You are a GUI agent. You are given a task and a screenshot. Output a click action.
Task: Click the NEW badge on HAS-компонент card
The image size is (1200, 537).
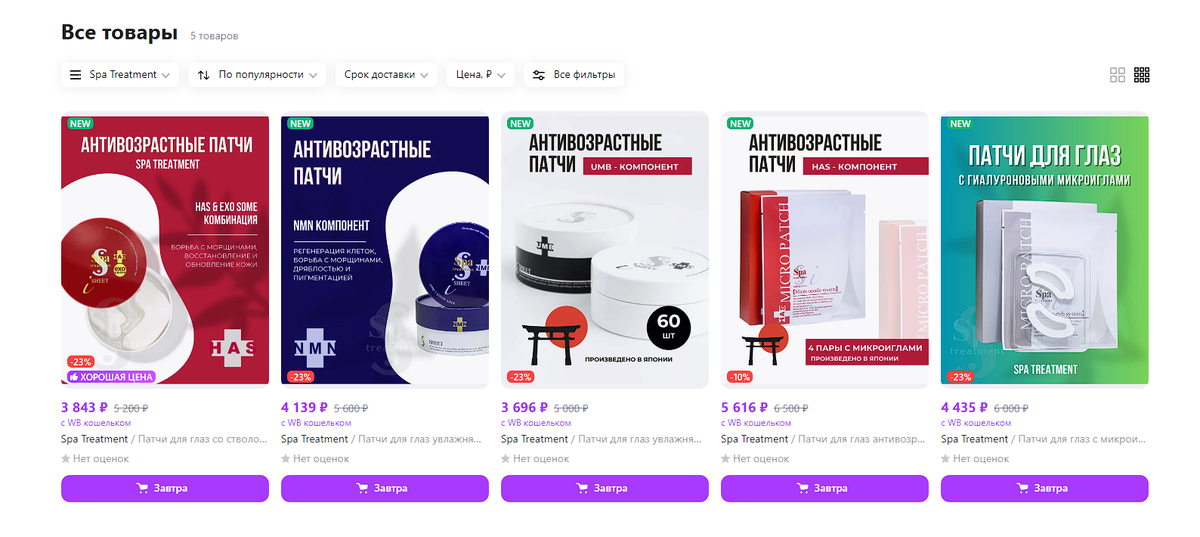click(x=740, y=124)
